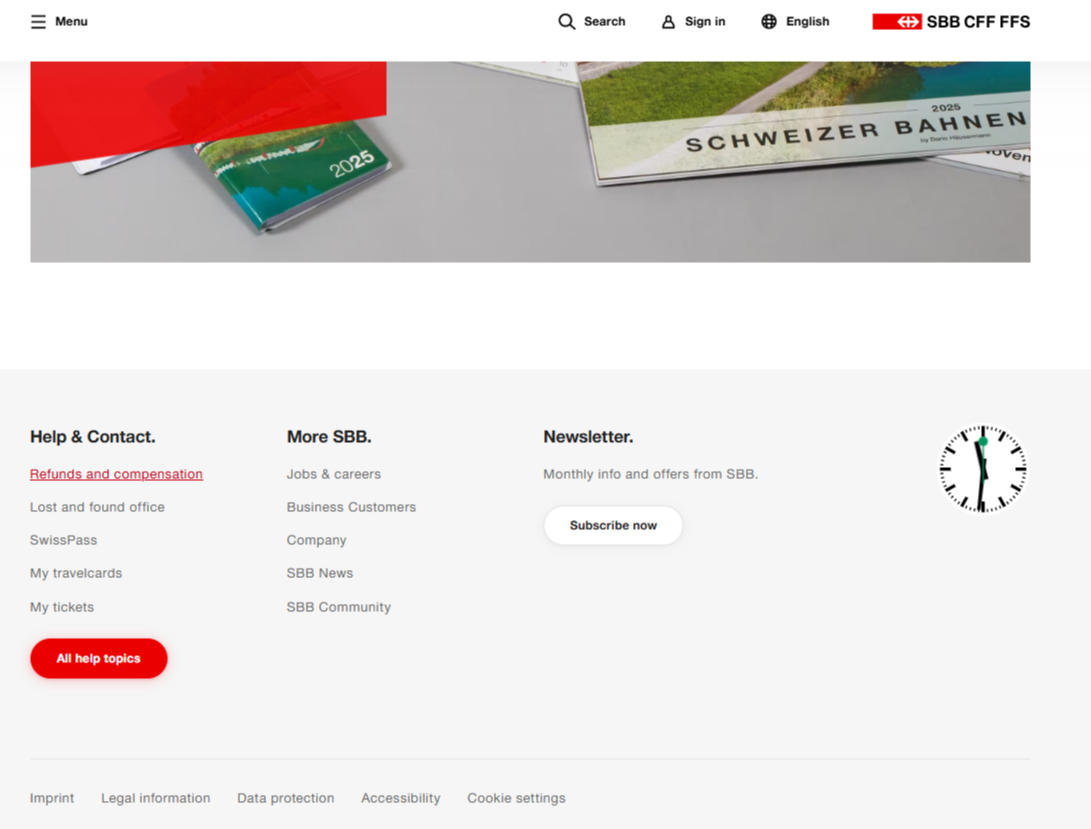1091x829 pixels.
Task: Open My tickets link
Action: (62, 607)
